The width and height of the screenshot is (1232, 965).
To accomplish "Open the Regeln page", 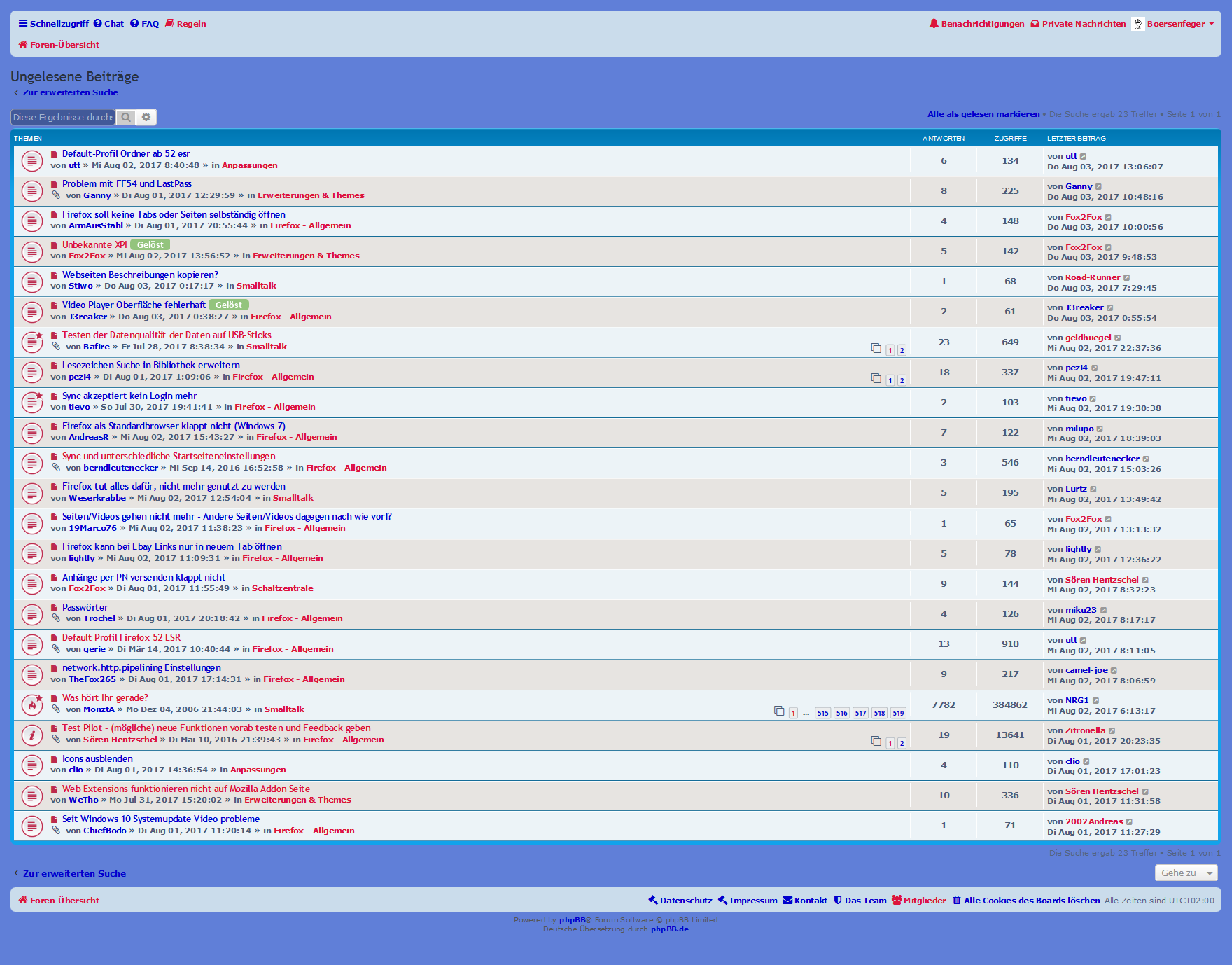I will tap(185, 24).
